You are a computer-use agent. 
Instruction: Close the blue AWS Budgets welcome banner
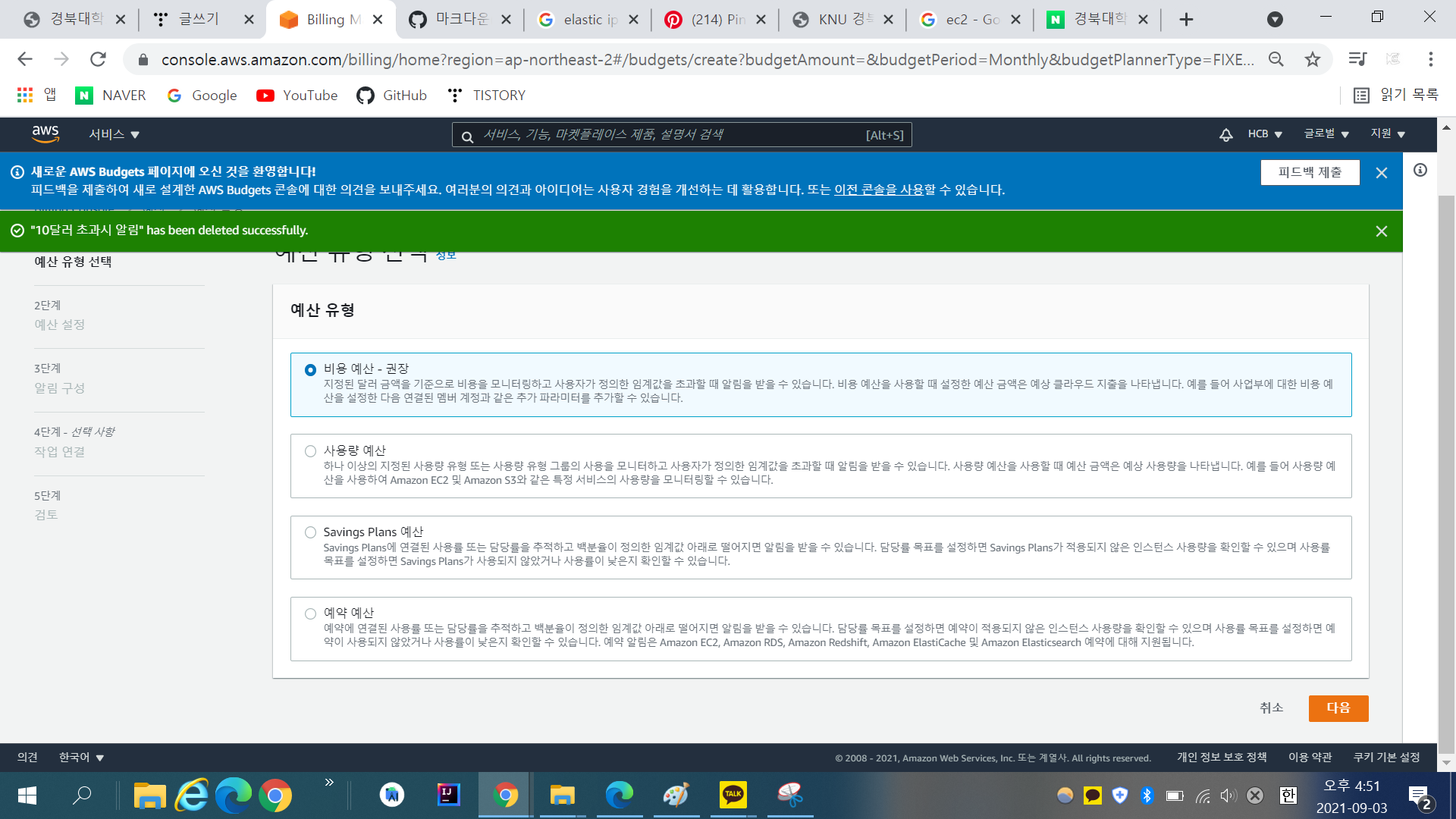tap(1381, 173)
